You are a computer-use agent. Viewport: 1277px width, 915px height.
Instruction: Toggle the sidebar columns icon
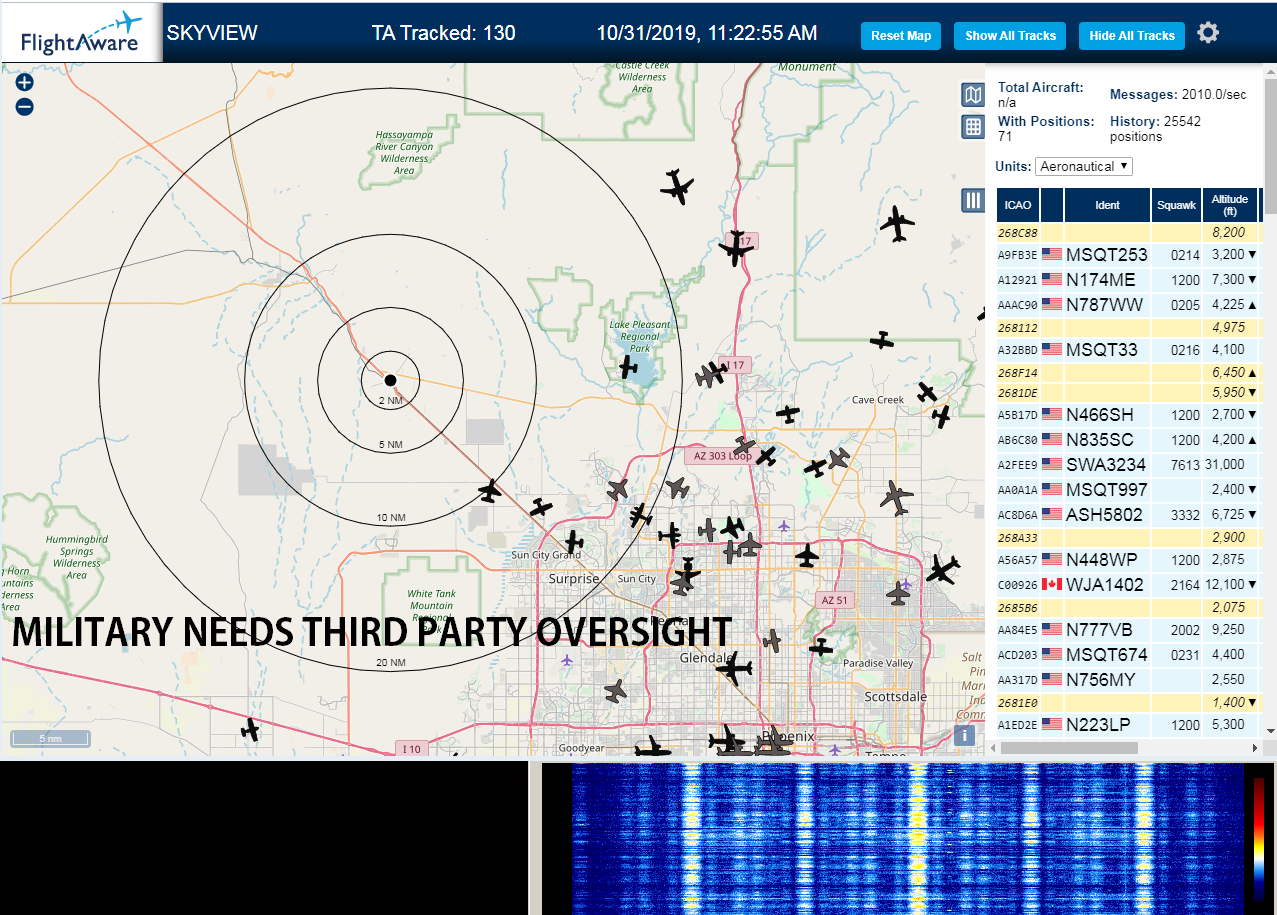[x=973, y=200]
